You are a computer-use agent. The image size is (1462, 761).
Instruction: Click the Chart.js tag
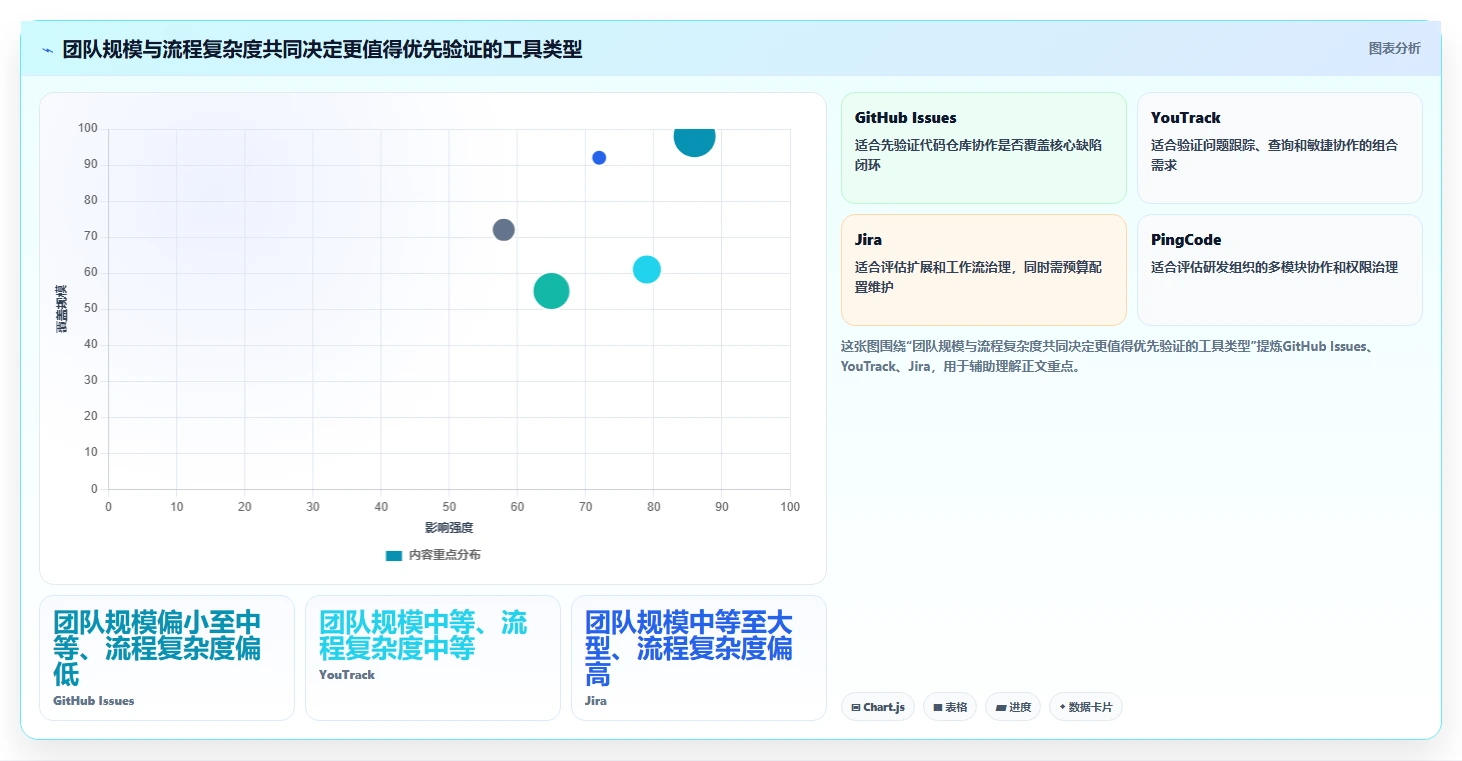878,707
